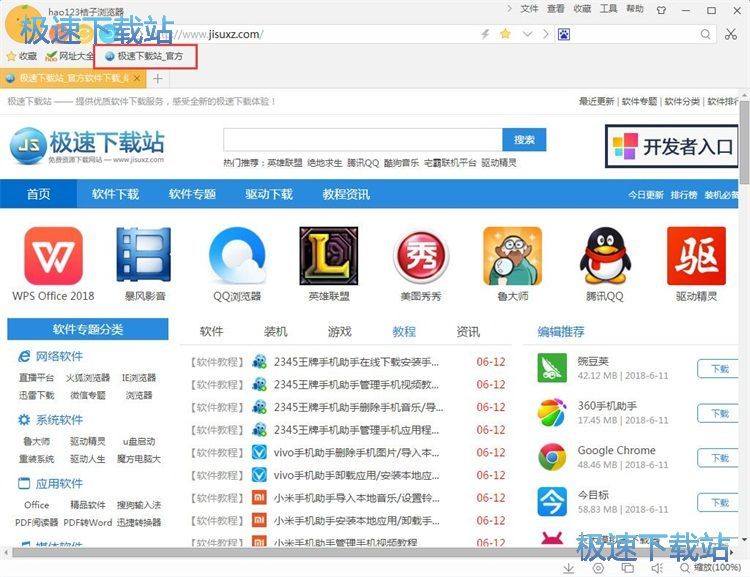The height and width of the screenshot is (577, 750).
Task: Open the 鲁大师 icon
Action: [x=512, y=256]
